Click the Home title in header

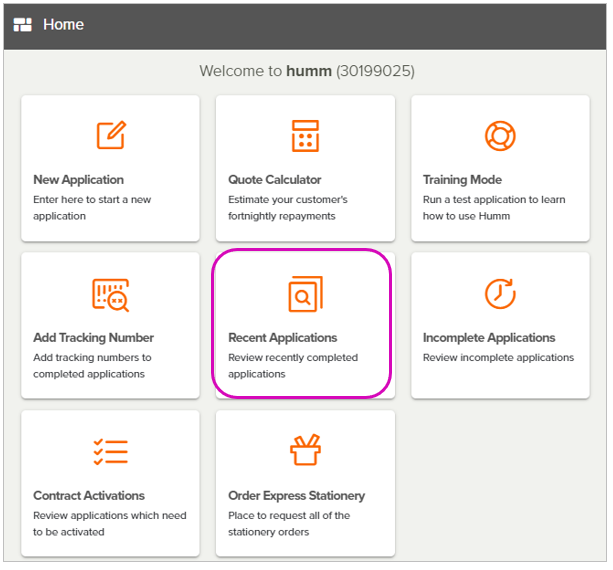[63, 25]
